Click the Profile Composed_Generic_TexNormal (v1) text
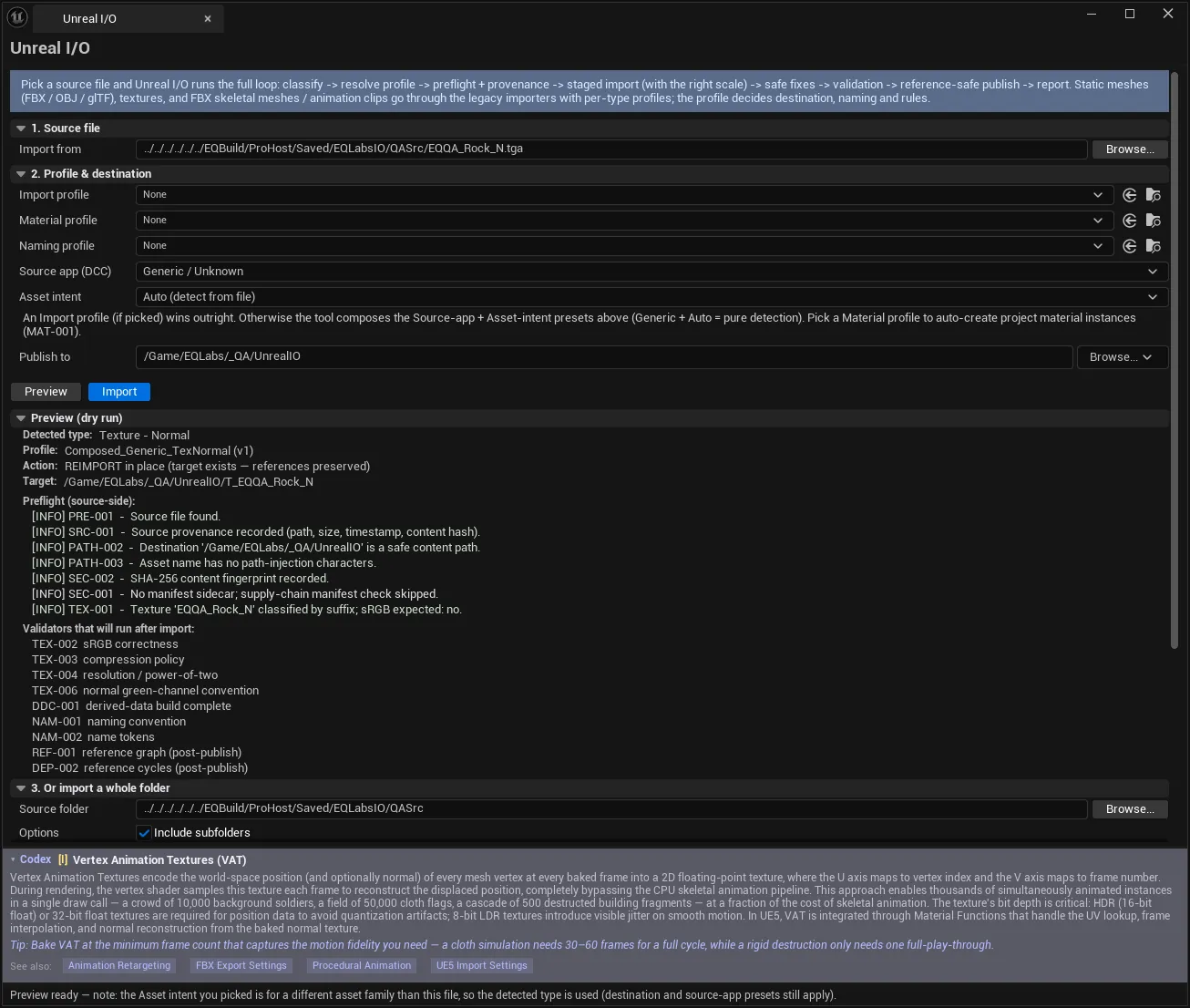 [159, 451]
